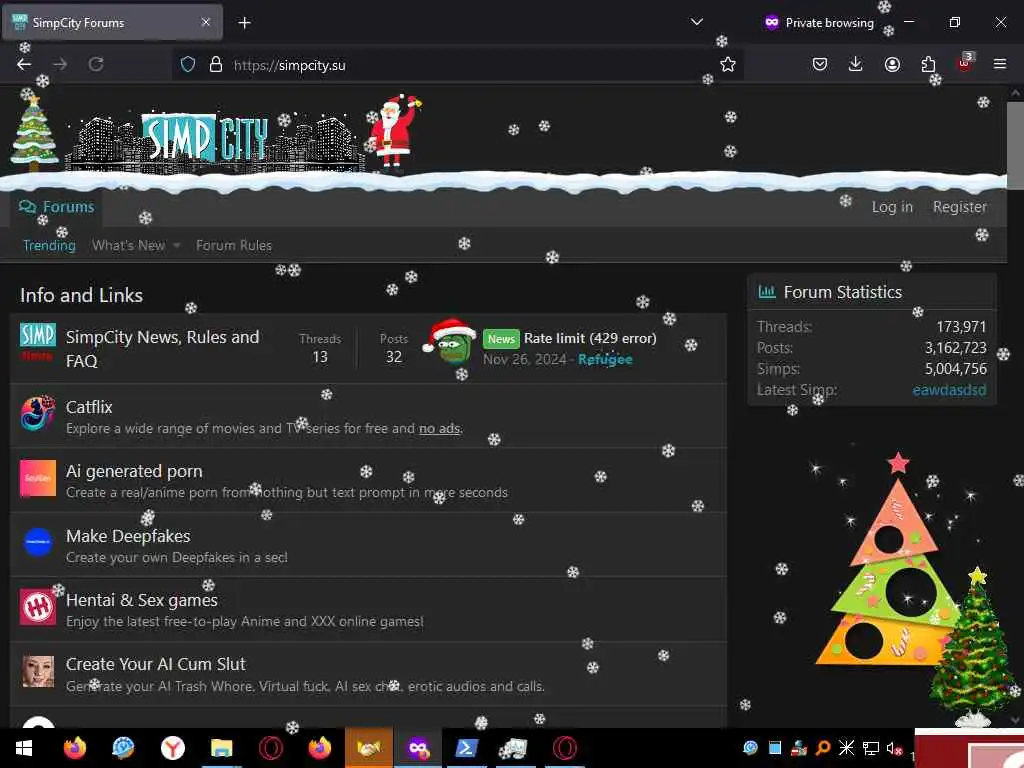The image size is (1024, 768).
Task: Click the Hentai & Sex games red icon
Action: 38,607
